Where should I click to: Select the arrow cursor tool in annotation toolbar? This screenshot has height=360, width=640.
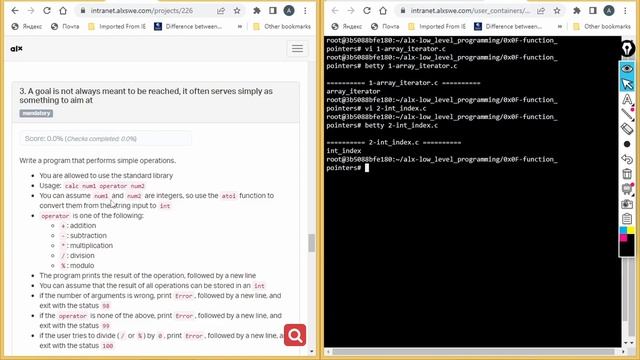[627, 83]
